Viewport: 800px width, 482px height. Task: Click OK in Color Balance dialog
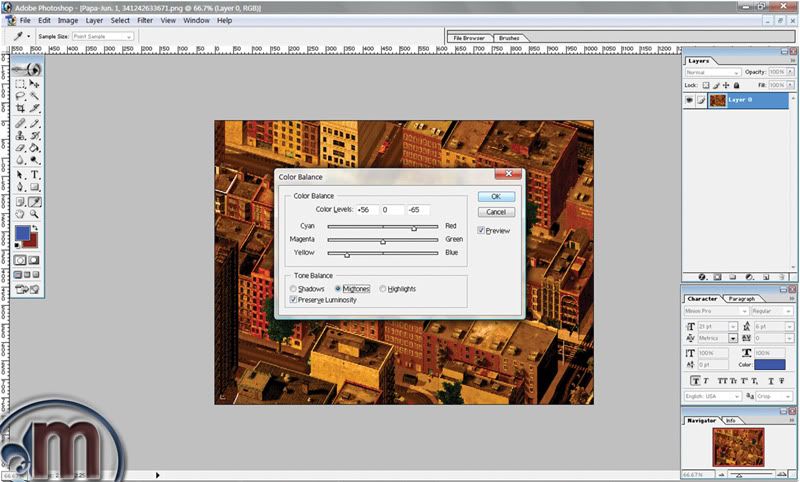(x=496, y=196)
